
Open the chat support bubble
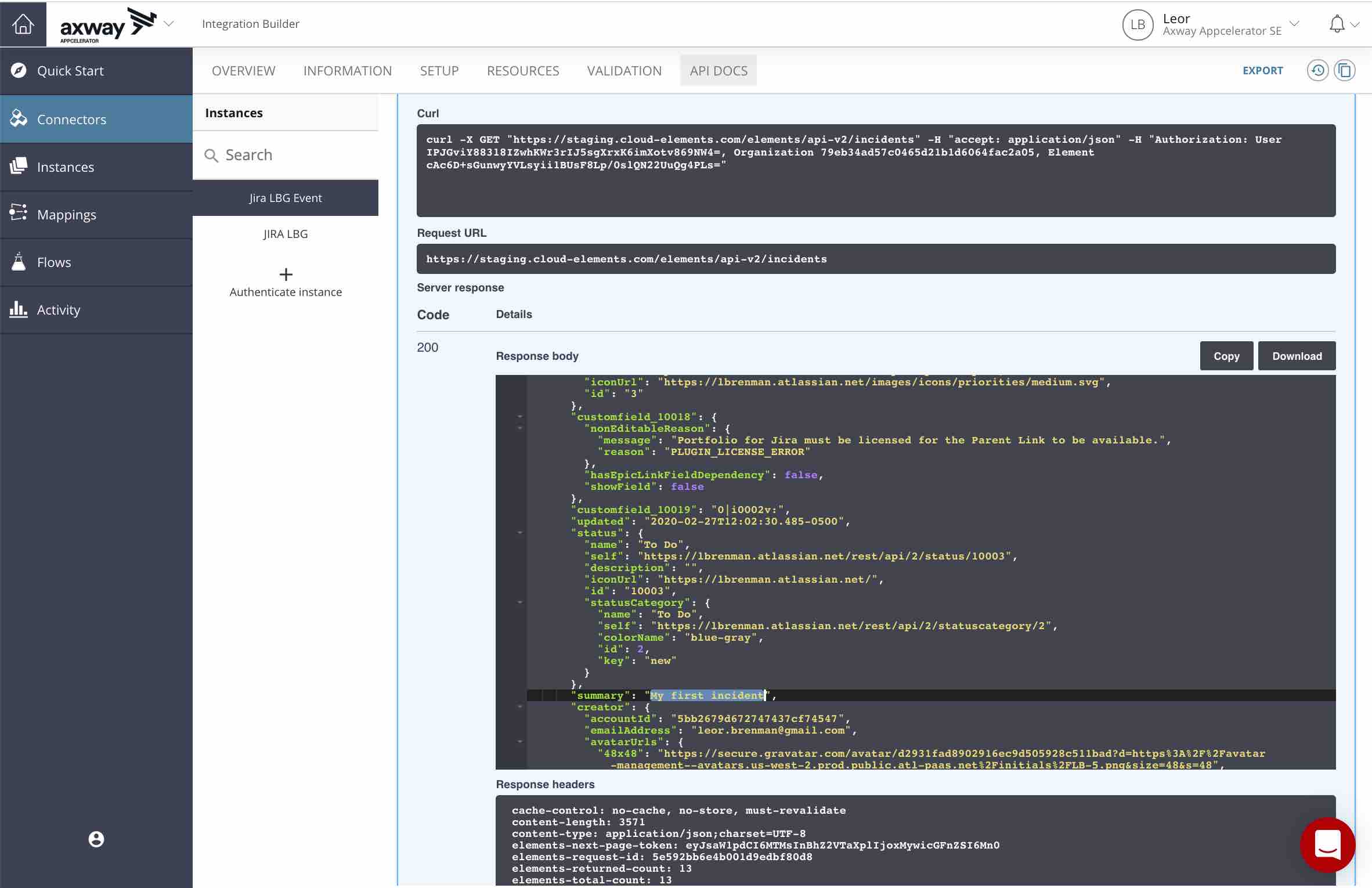click(1328, 844)
